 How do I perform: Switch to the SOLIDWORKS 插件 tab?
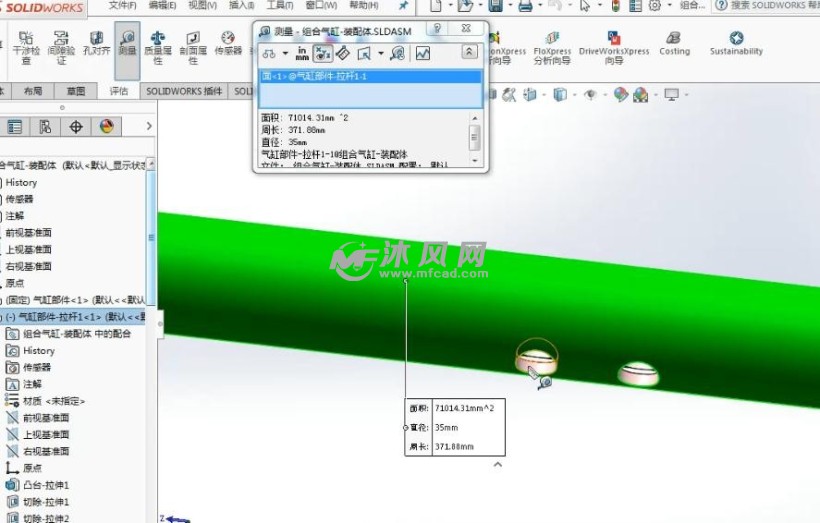pyautogui.click(x=184, y=91)
